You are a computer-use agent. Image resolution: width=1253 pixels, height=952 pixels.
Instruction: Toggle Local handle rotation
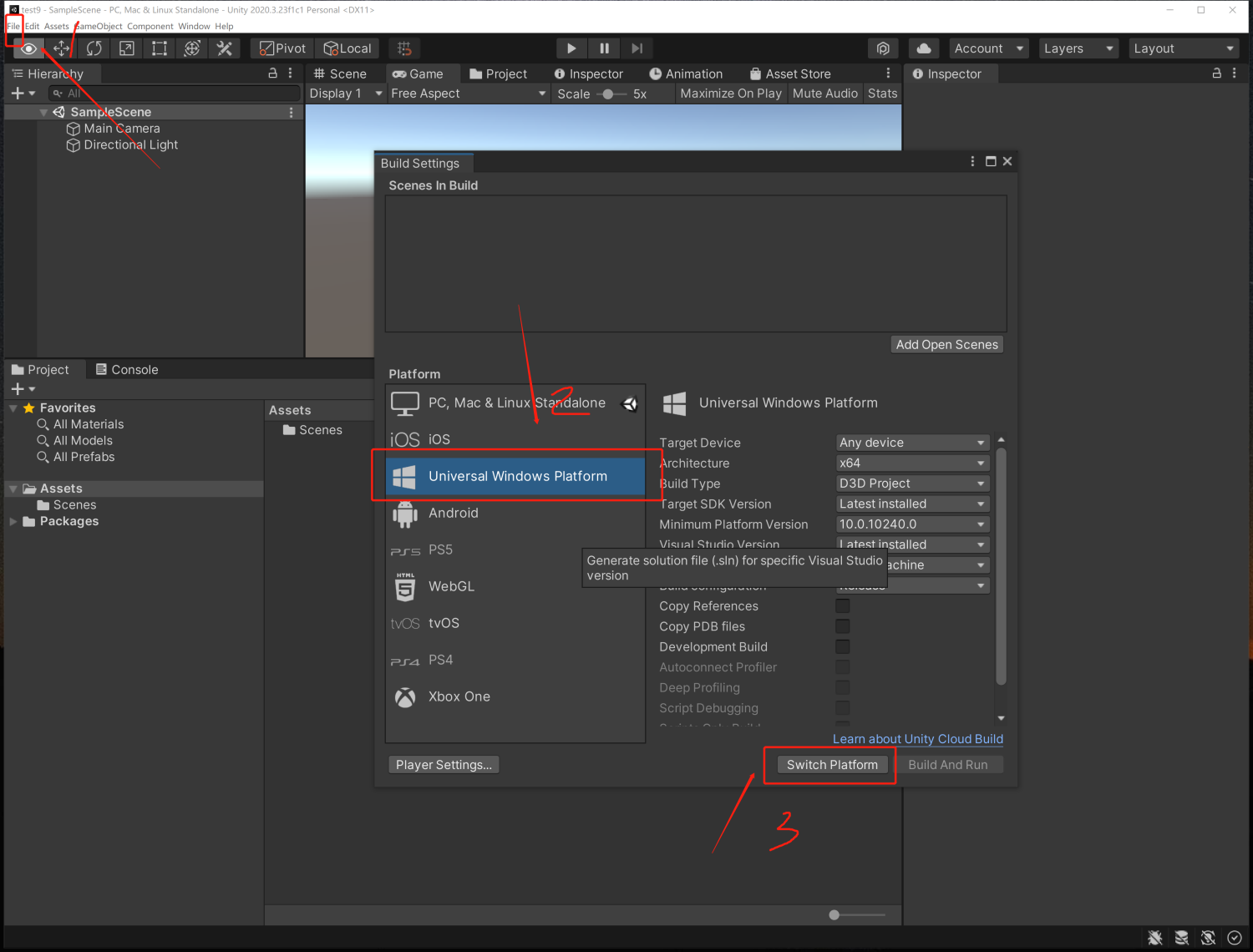[347, 48]
